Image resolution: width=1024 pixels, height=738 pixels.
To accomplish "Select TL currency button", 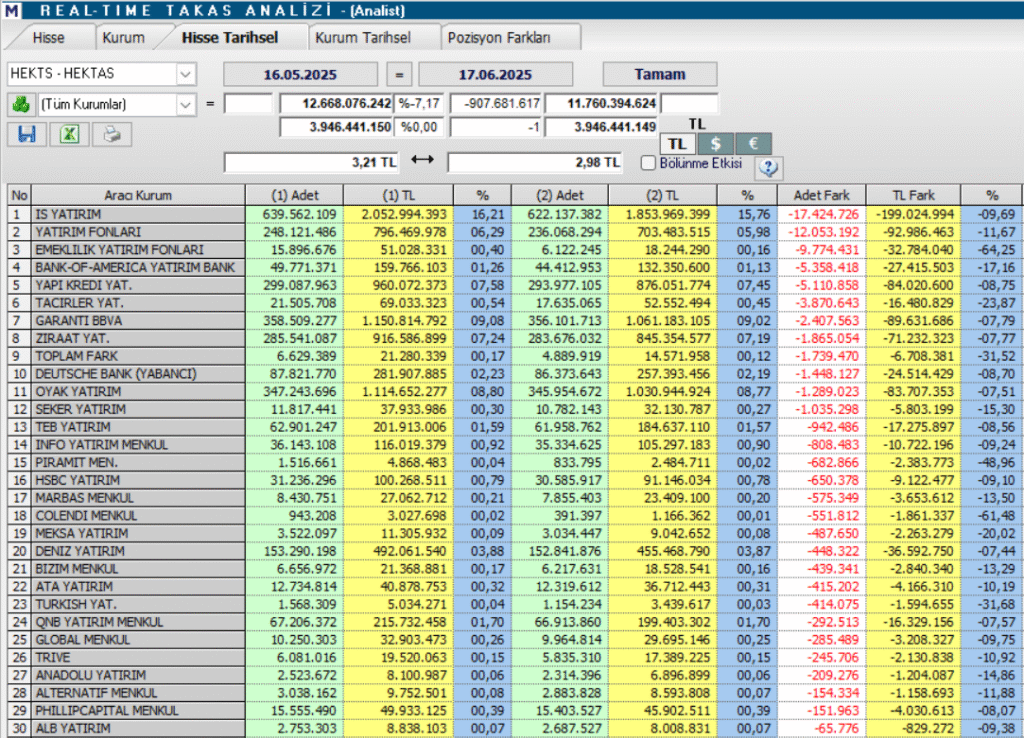I will pos(677,144).
